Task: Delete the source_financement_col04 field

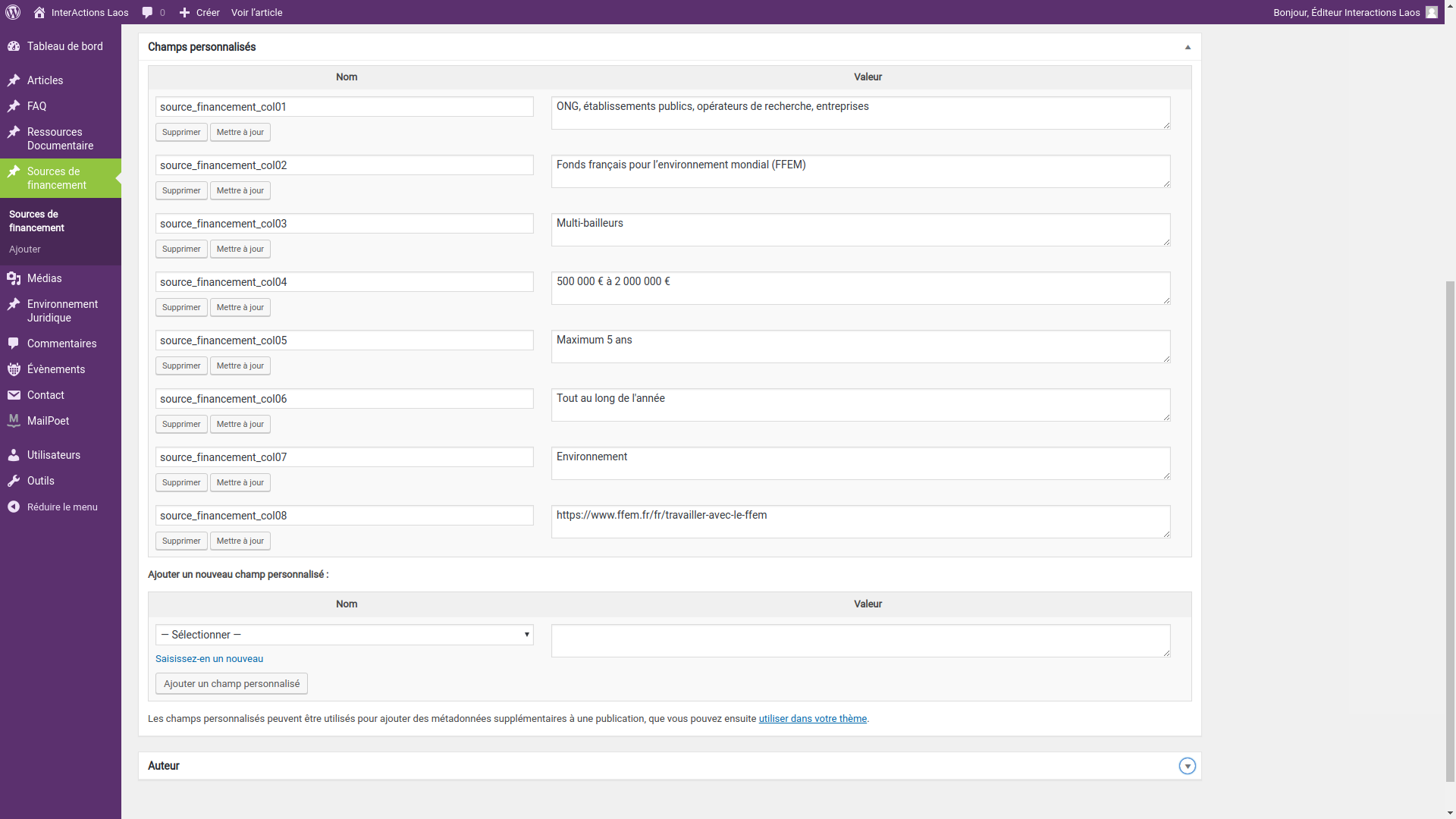Action: click(x=181, y=307)
